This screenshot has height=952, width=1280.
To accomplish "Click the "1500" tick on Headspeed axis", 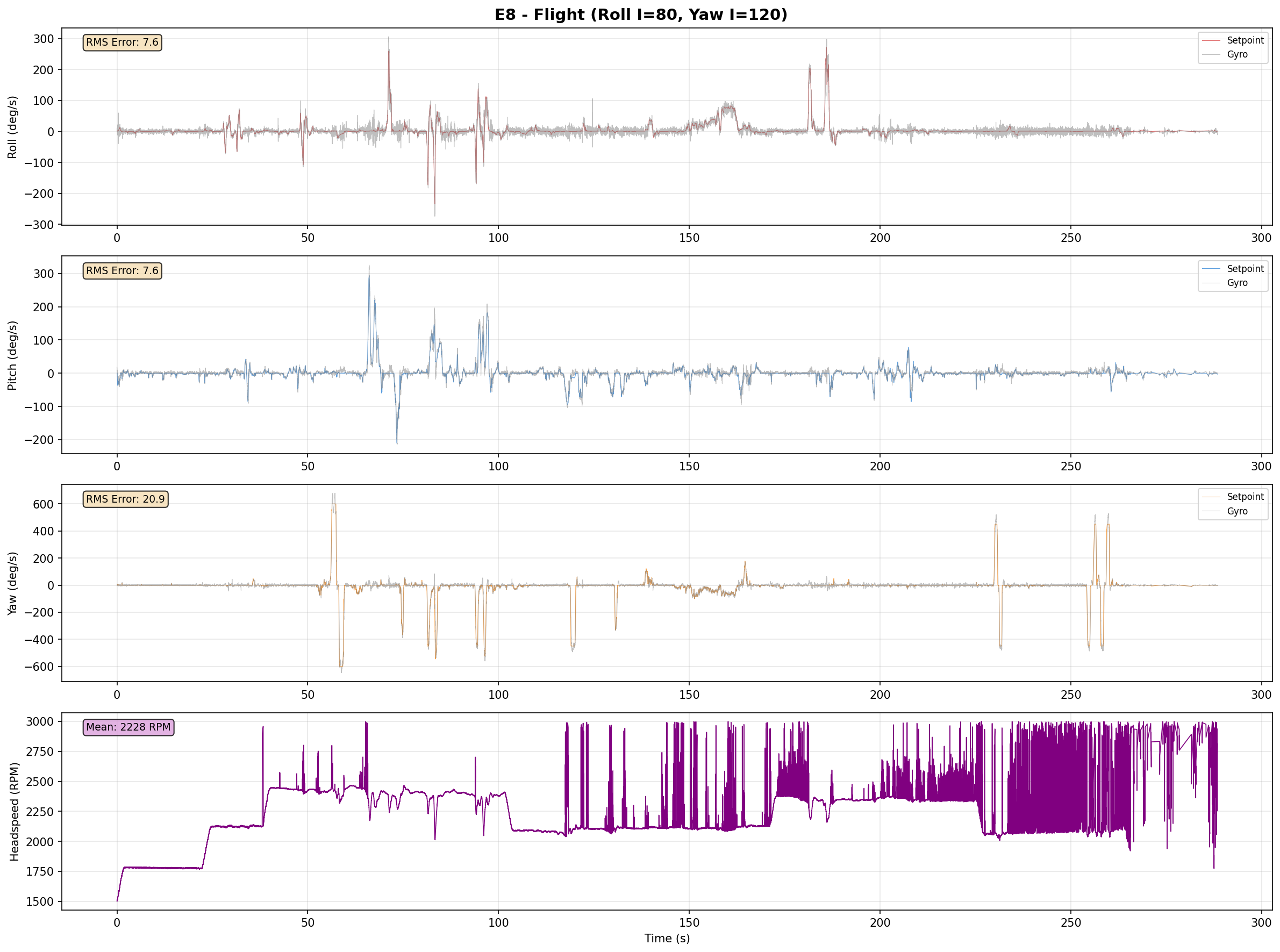I will click(x=40, y=902).
